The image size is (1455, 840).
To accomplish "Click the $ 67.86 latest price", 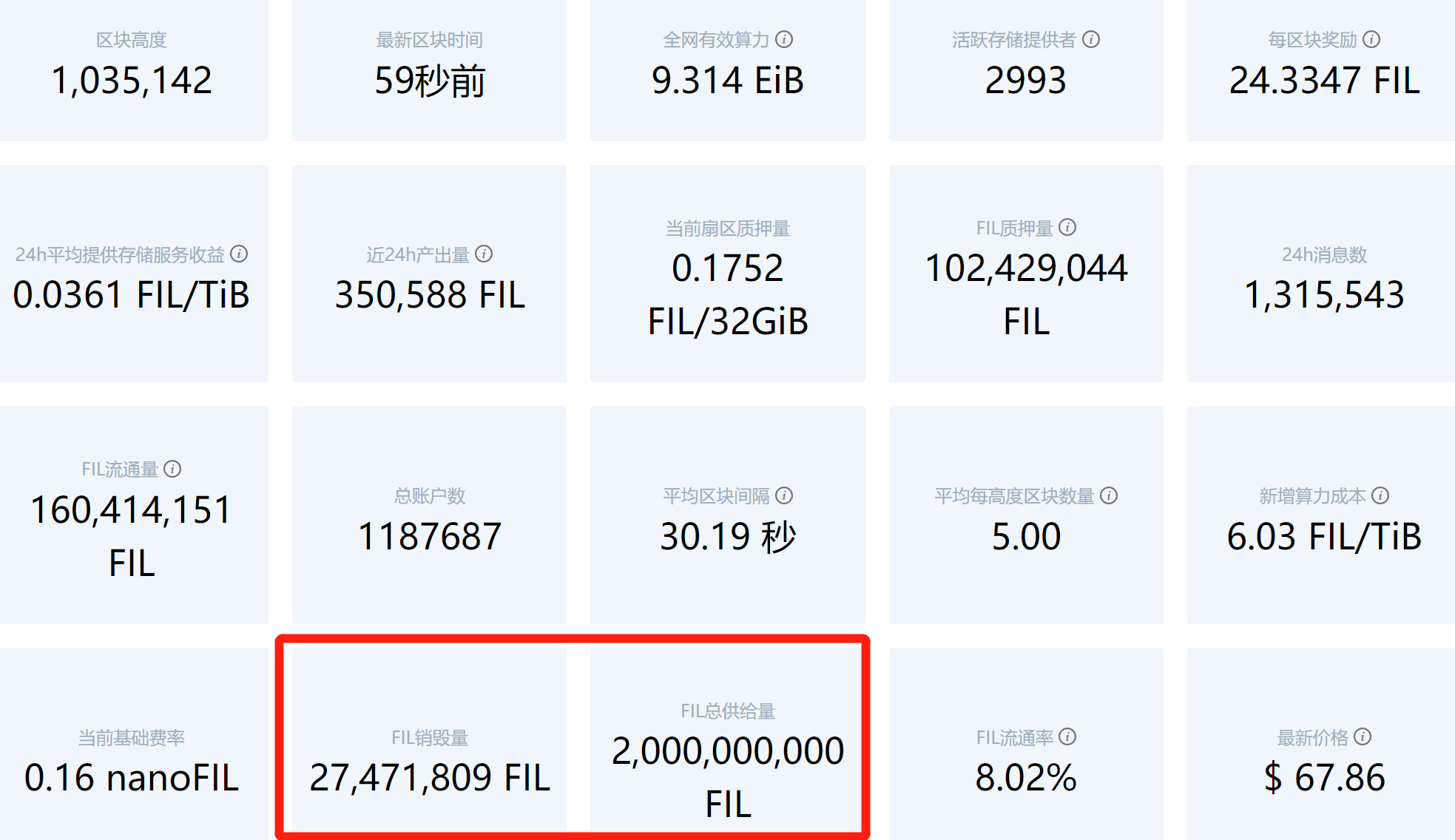I will [1324, 777].
